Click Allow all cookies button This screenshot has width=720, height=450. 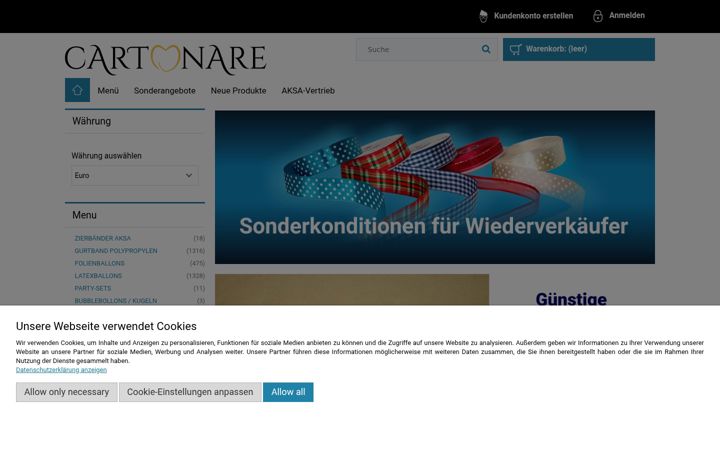pyautogui.click(x=288, y=392)
